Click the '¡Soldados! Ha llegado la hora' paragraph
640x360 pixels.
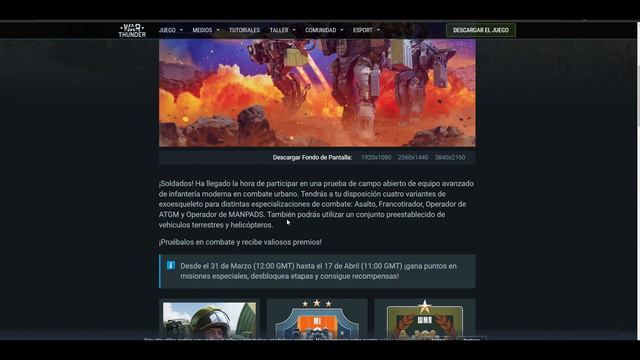pos(316,204)
